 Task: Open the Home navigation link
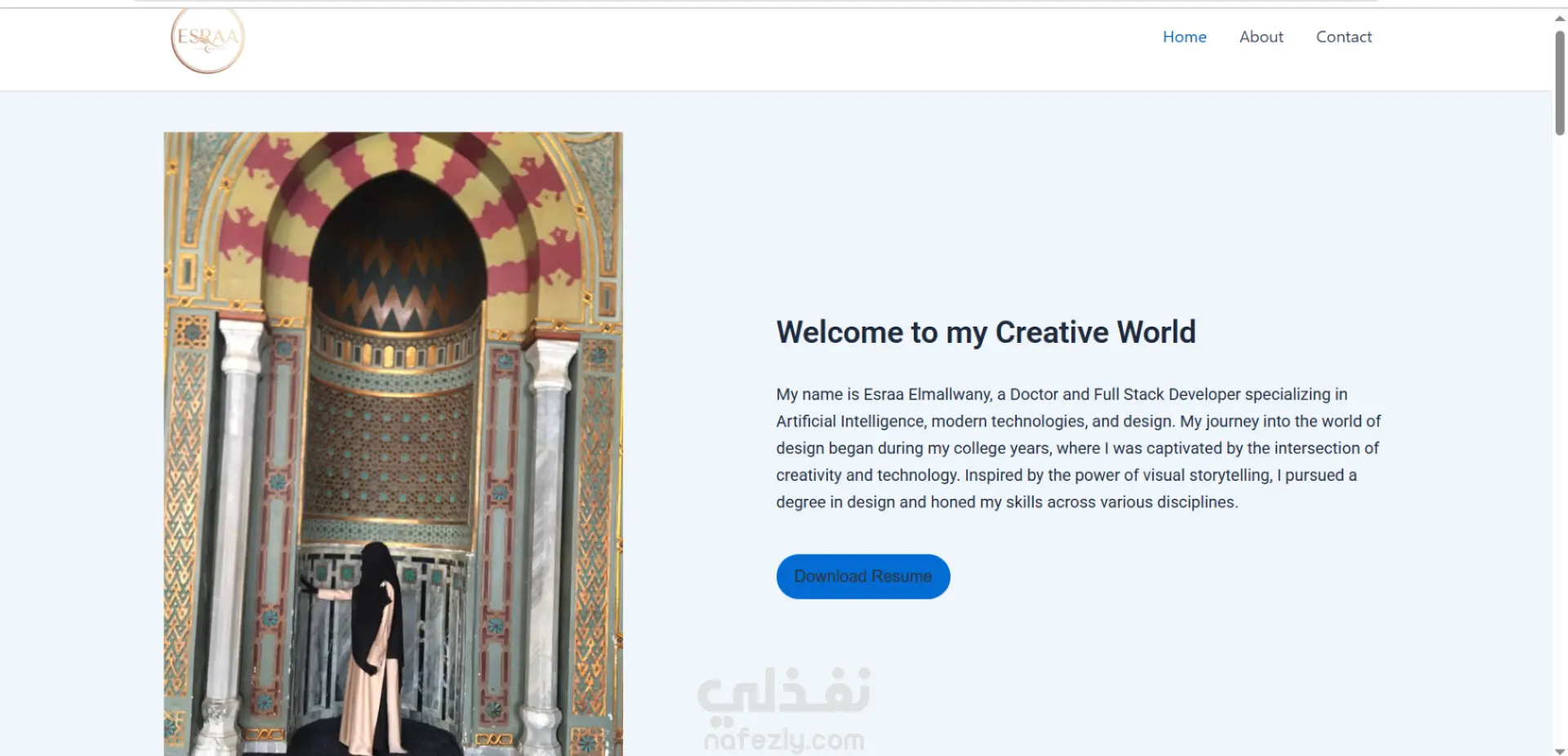click(x=1184, y=37)
